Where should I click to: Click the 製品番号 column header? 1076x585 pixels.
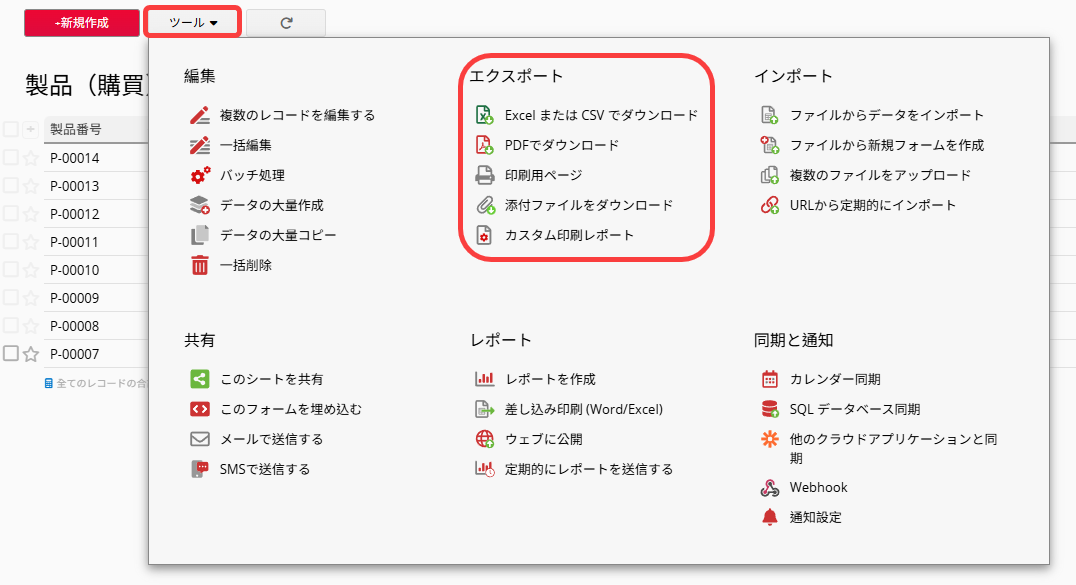pyautogui.click(x=75, y=129)
